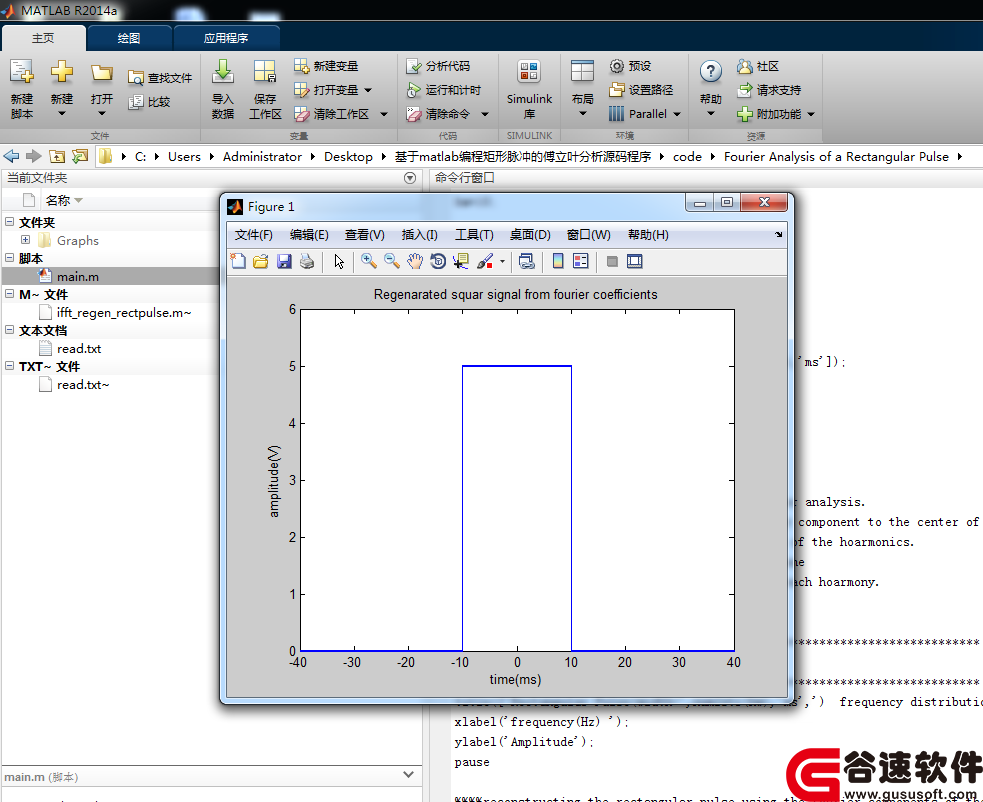Open the 文件(F) menu in Figure 1

pyautogui.click(x=254, y=235)
